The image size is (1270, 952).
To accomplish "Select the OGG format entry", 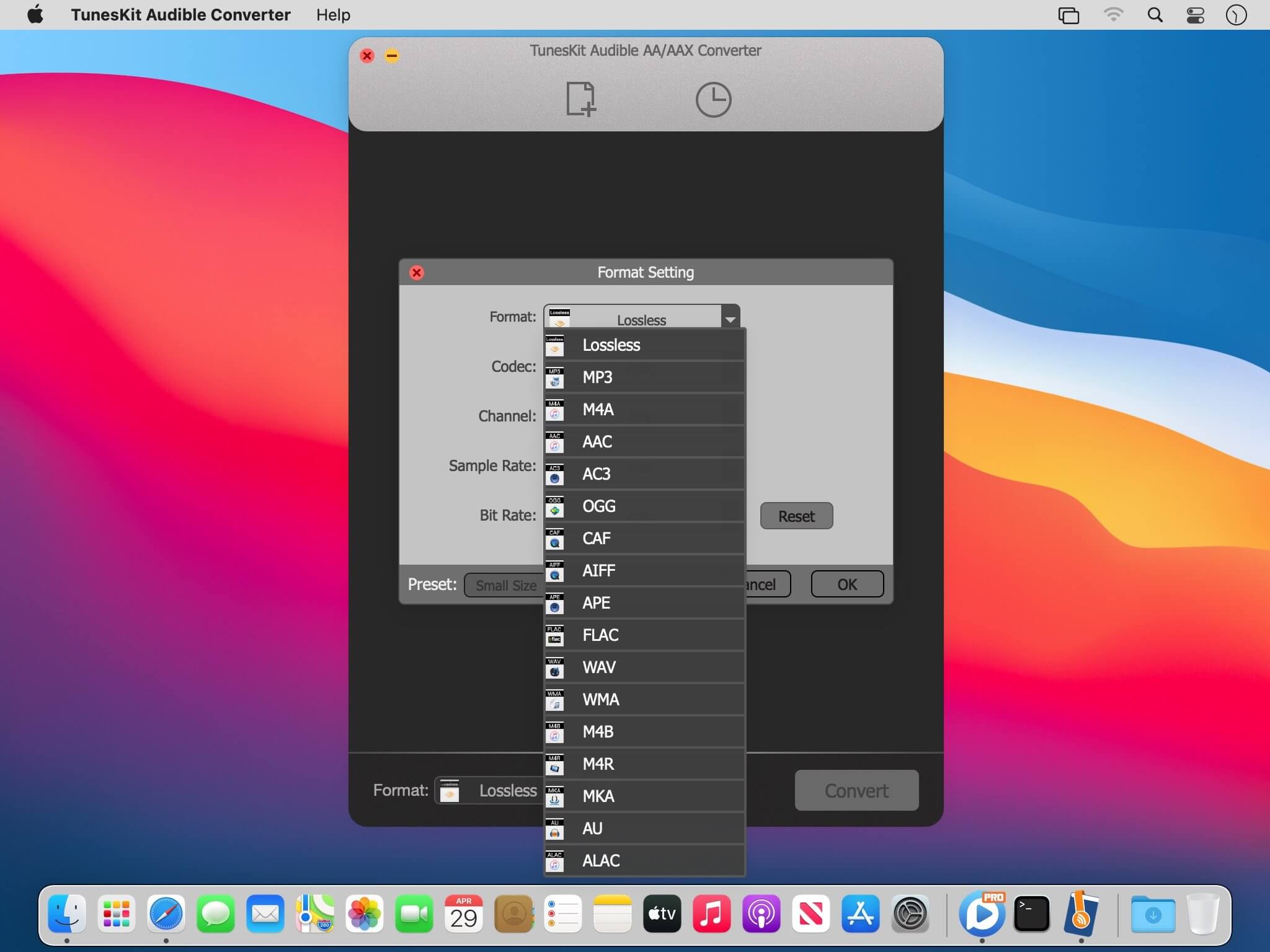I will point(644,506).
